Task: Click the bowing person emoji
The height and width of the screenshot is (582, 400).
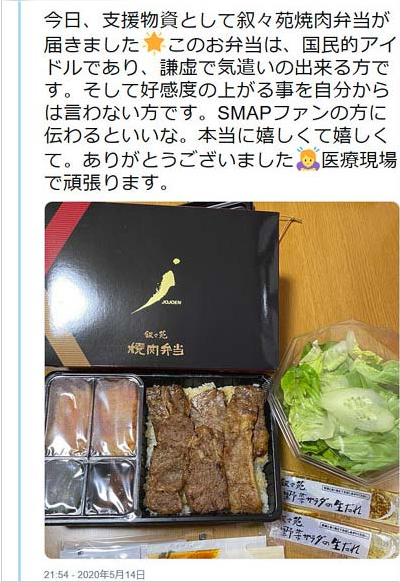Action: click(308, 158)
